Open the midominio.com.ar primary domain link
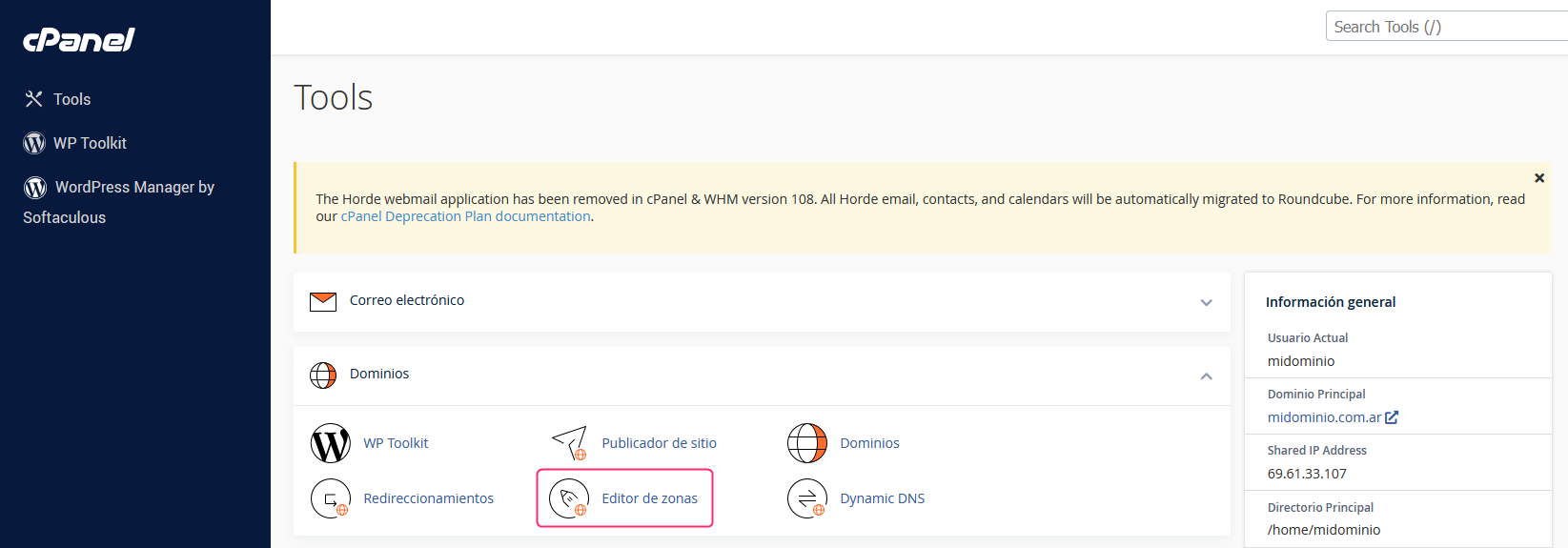Viewport: 1568px width, 548px height. pos(1324,417)
